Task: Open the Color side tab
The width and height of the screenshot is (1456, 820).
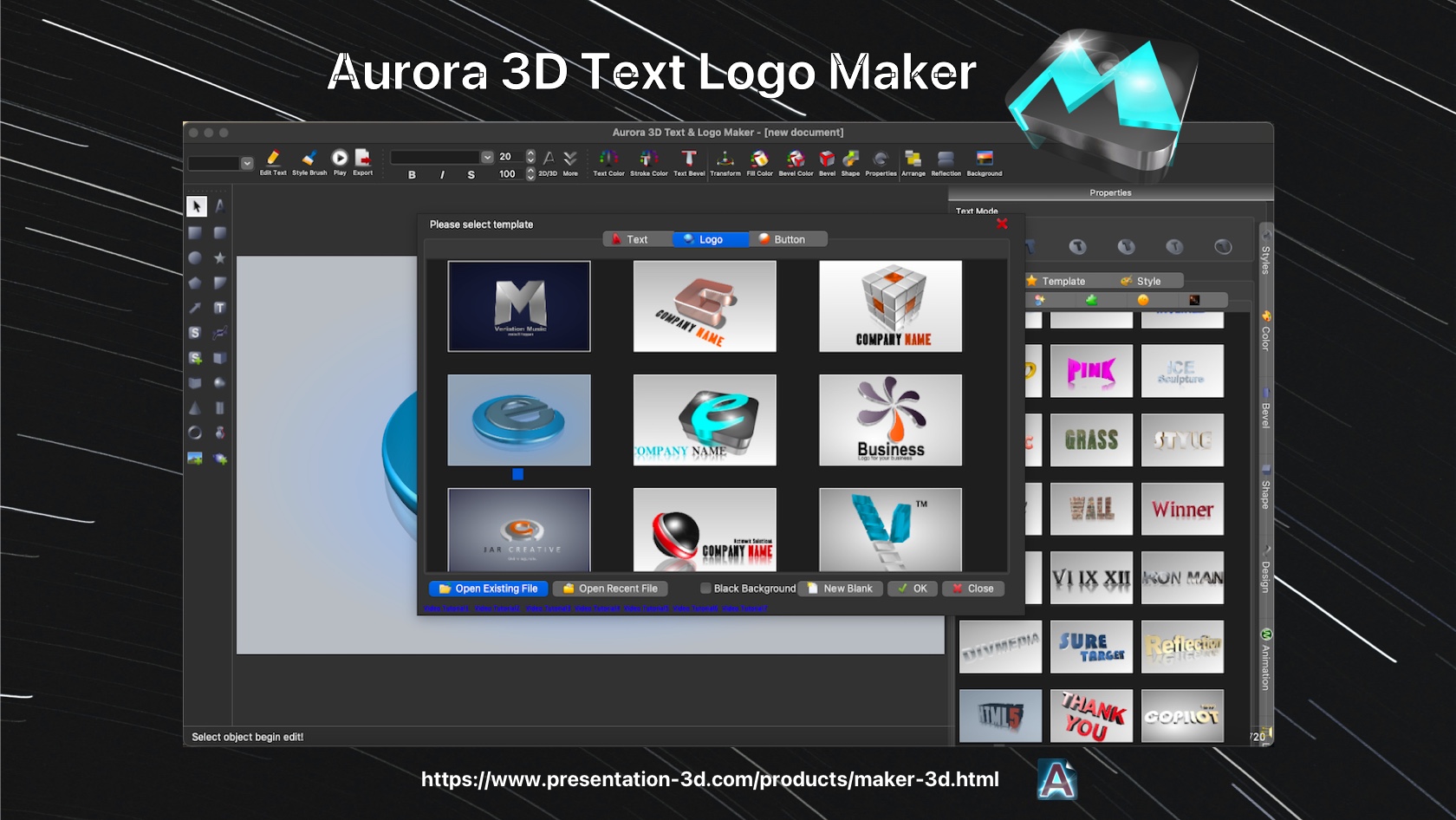Action: coord(1265,331)
